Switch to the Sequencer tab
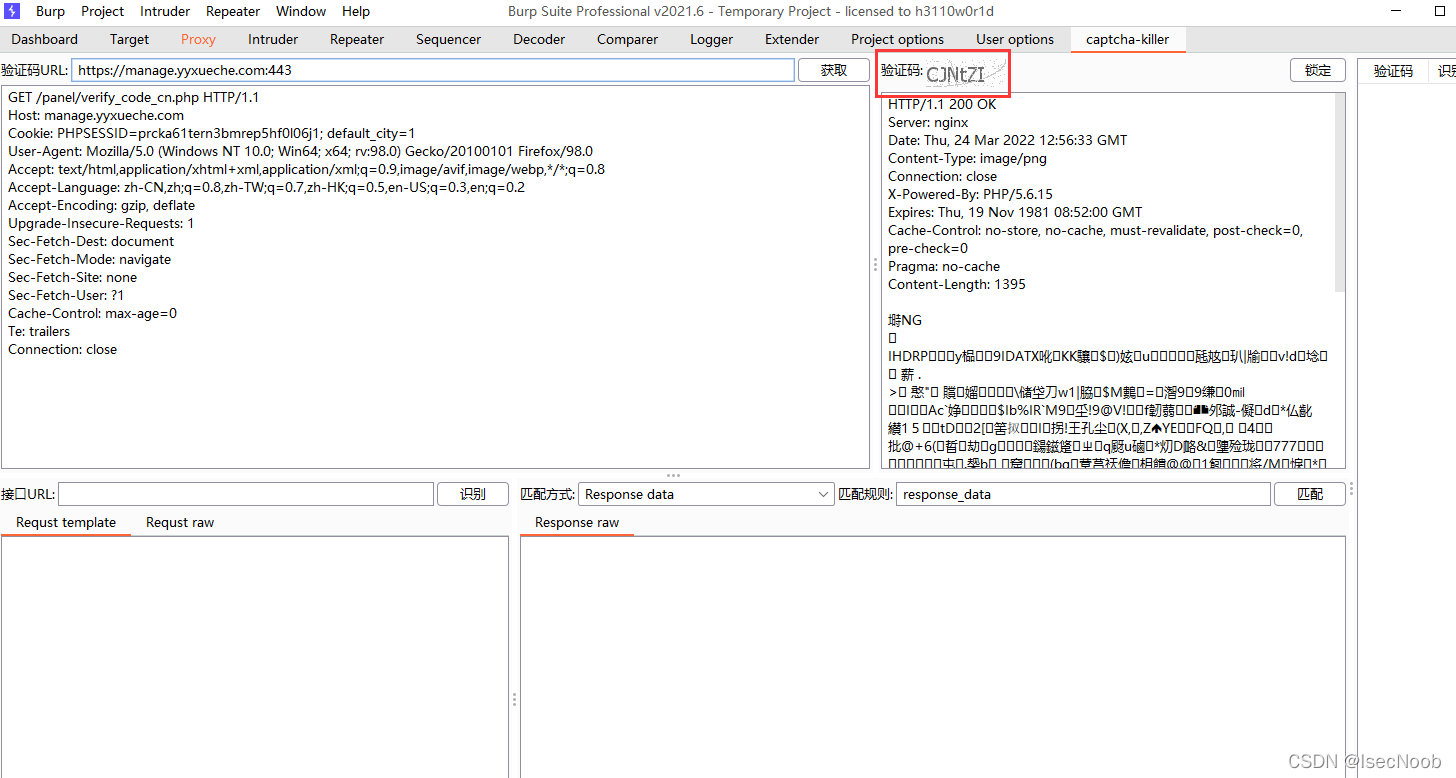The height and width of the screenshot is (778, 1456). pyautogui.click(x=449, y=39)
